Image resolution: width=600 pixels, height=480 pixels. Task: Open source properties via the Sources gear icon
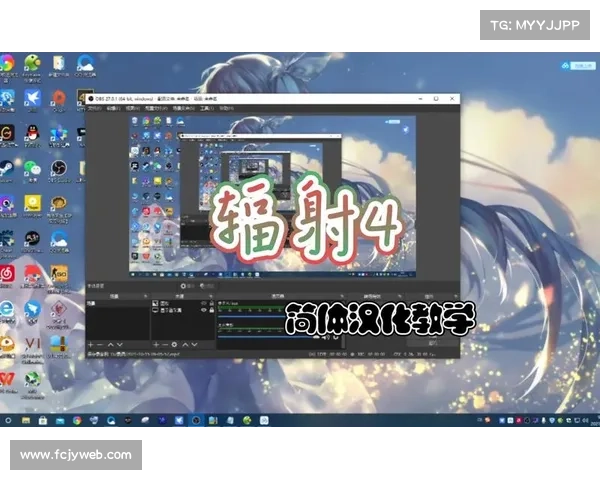pos(174,344)
